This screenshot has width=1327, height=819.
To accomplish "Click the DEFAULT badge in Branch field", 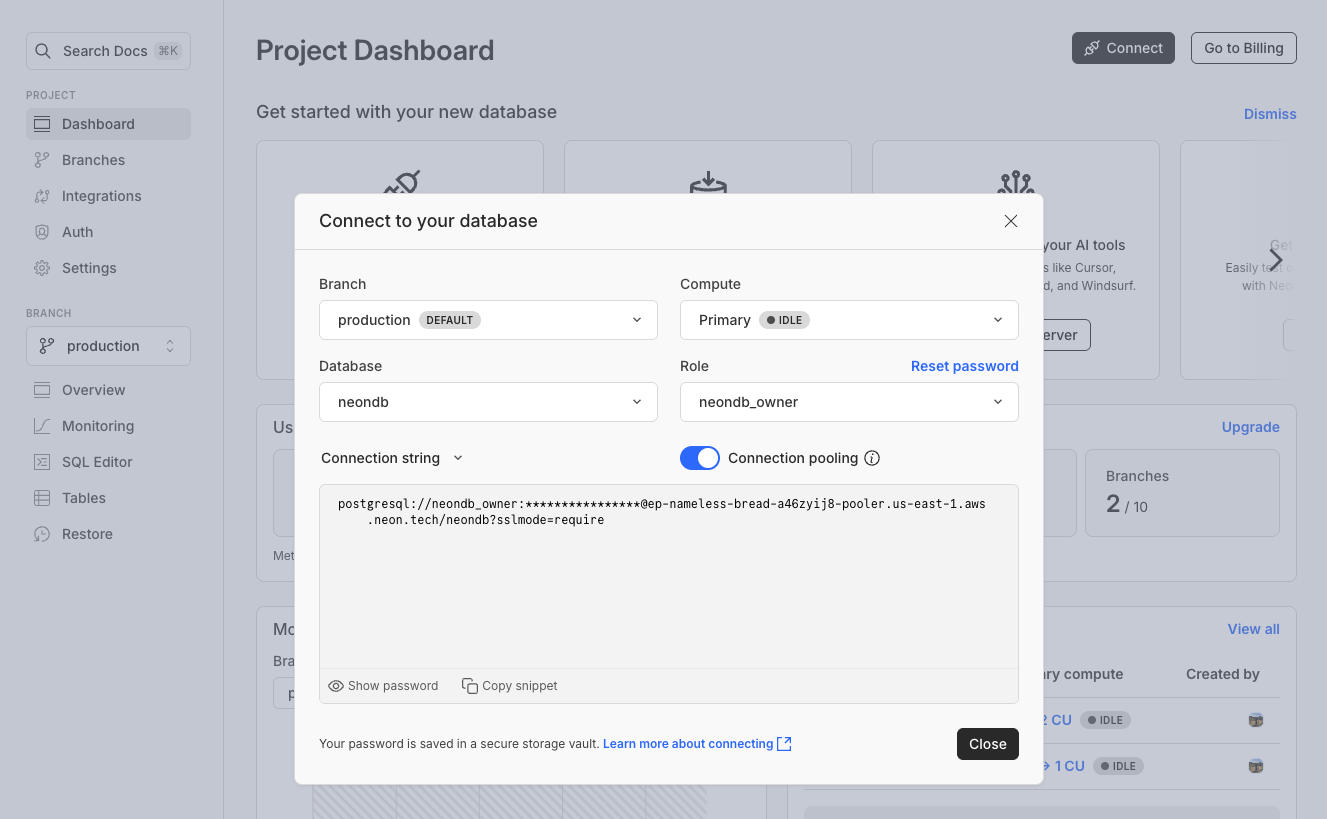I will pyautogui.click(x=450, y=320).
